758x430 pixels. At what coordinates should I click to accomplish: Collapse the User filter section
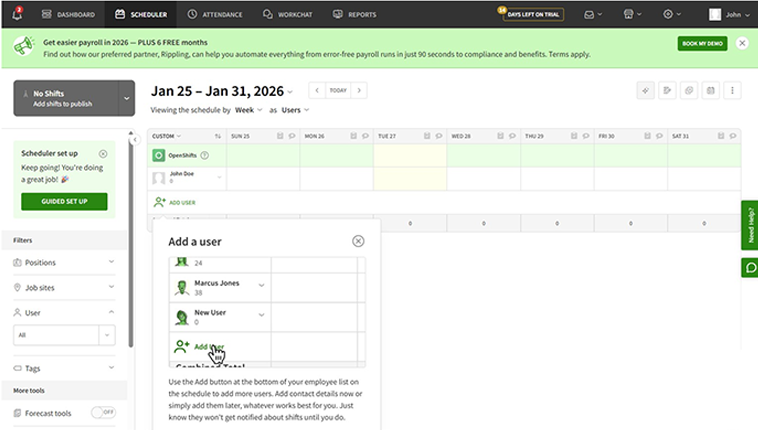tap(64, 312)
